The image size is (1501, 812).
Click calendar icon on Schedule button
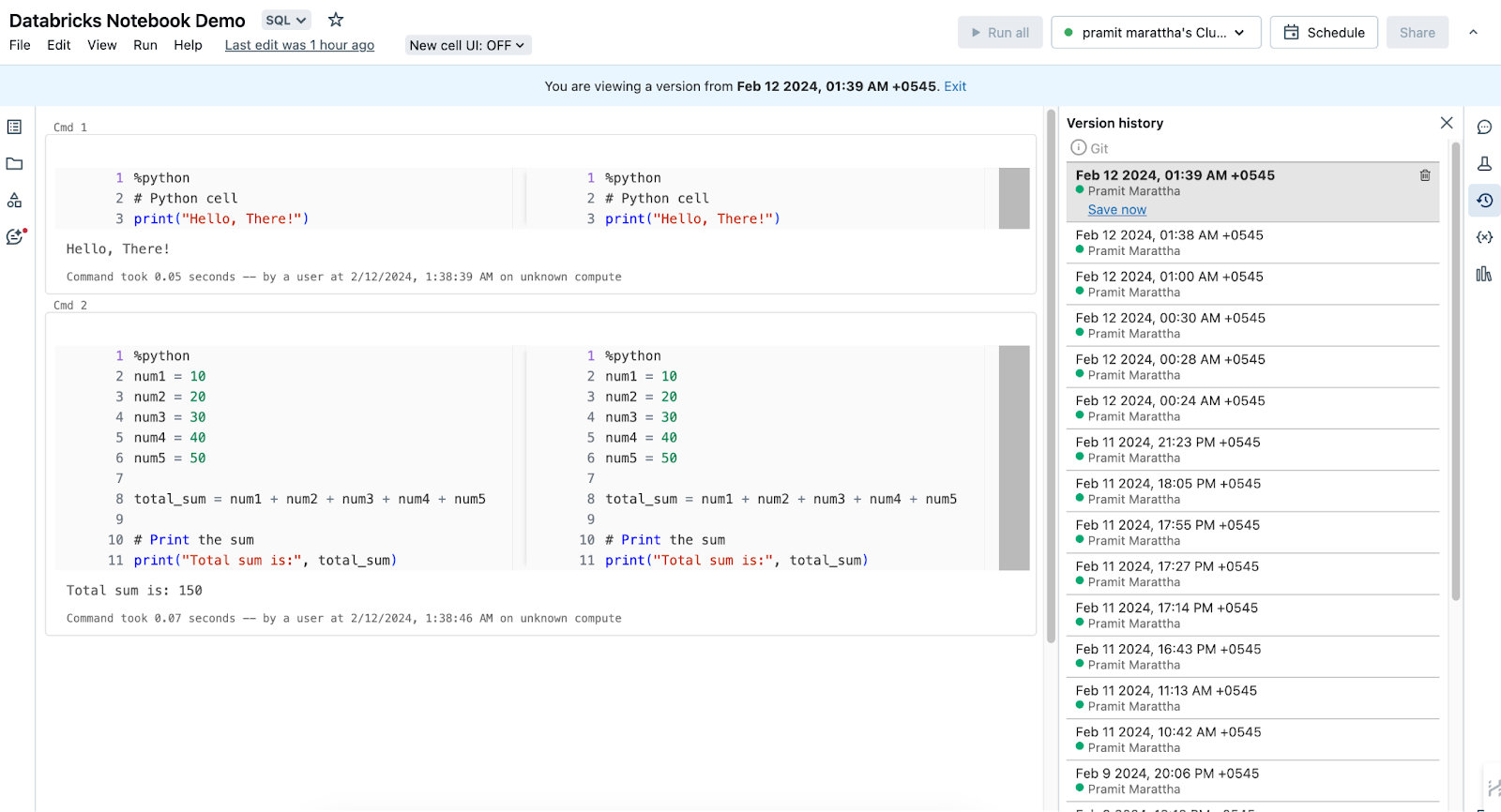tap(1292, 32)
